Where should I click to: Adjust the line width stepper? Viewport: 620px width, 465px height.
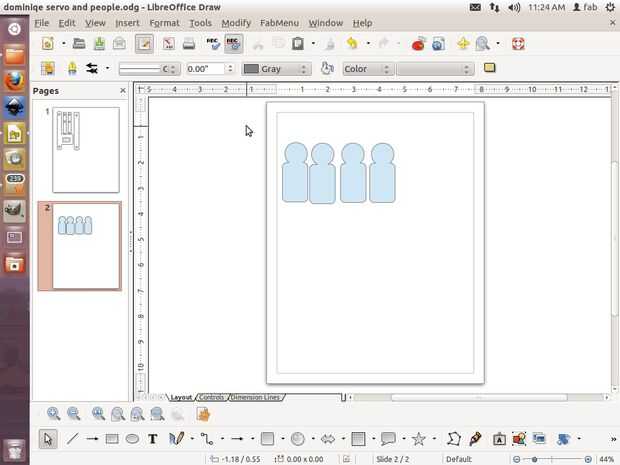(x=230, y=69)
